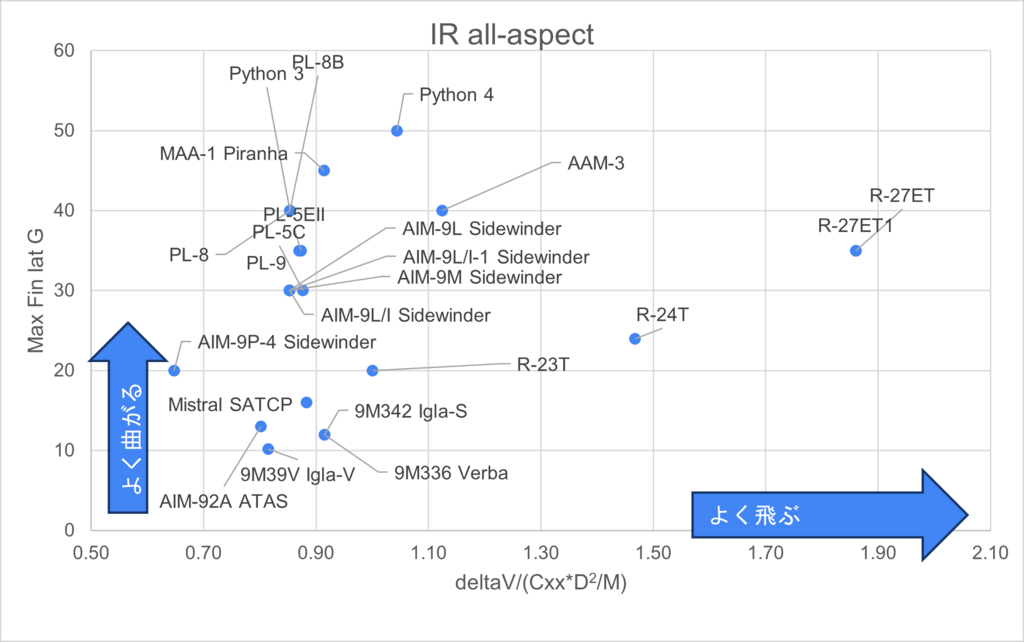Click the 'AIM-9M Sidewinder' label text
The height and width of the screenshot is (642, 1024).
click(x=479, y=277)
